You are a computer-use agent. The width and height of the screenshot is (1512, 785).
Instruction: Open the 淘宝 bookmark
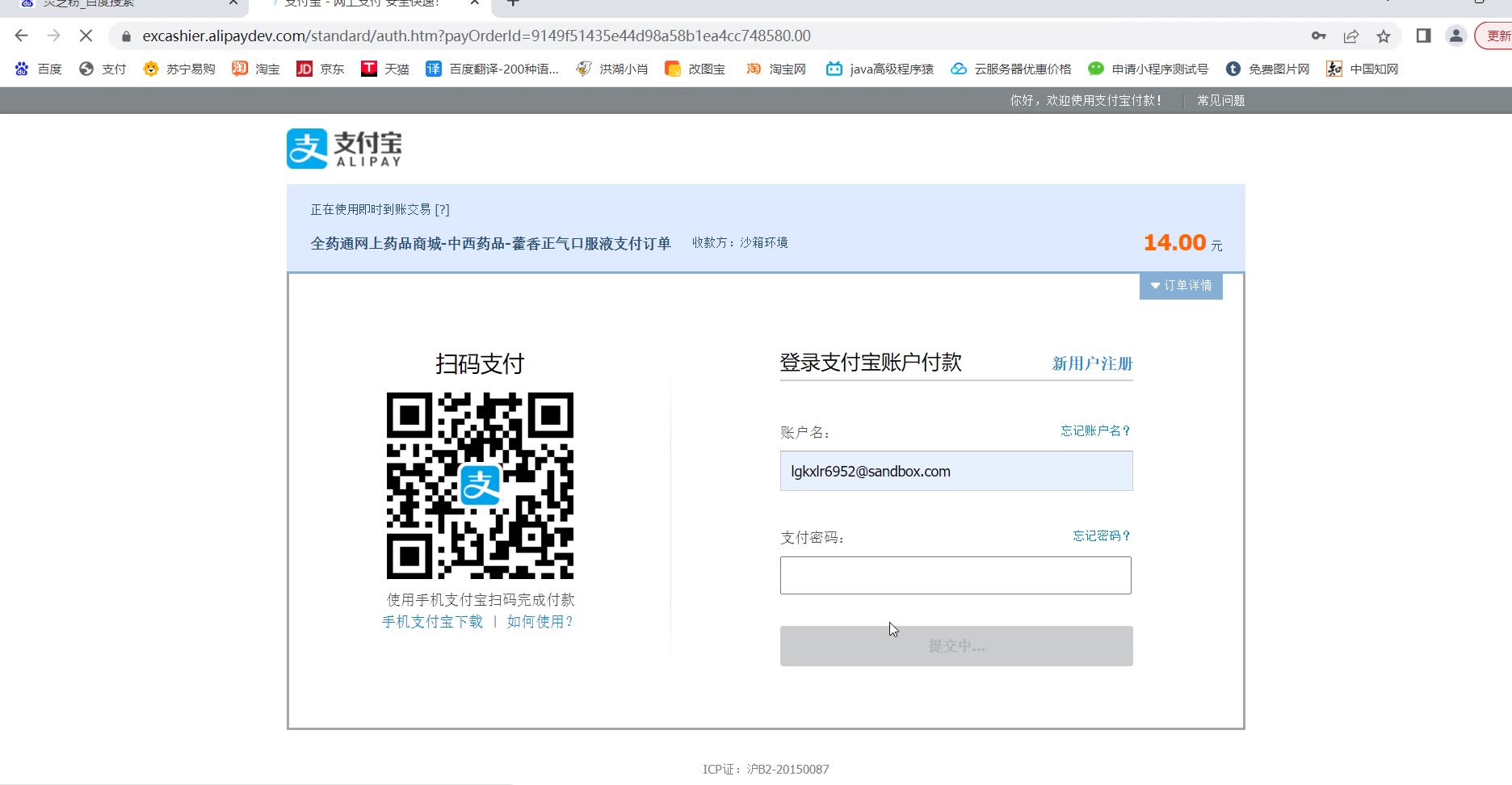256,69
